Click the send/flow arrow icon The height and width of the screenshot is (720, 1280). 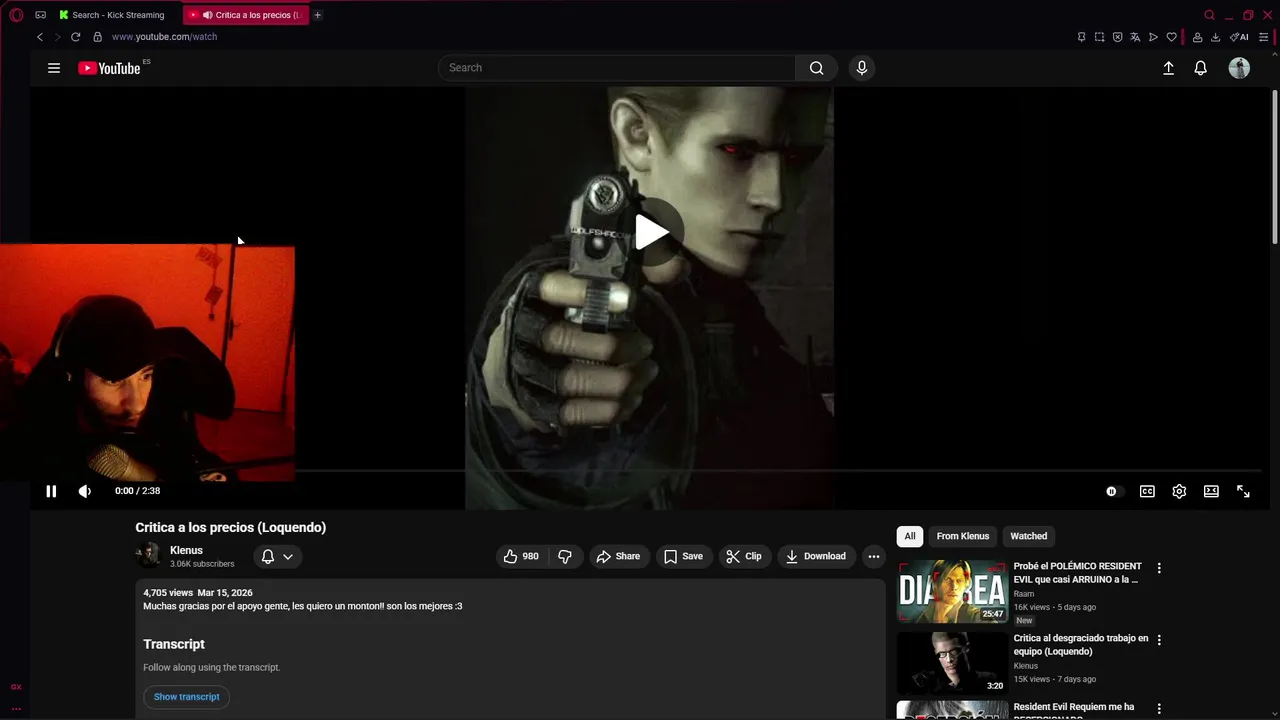pyautogui.click(x=1153, y=37)
